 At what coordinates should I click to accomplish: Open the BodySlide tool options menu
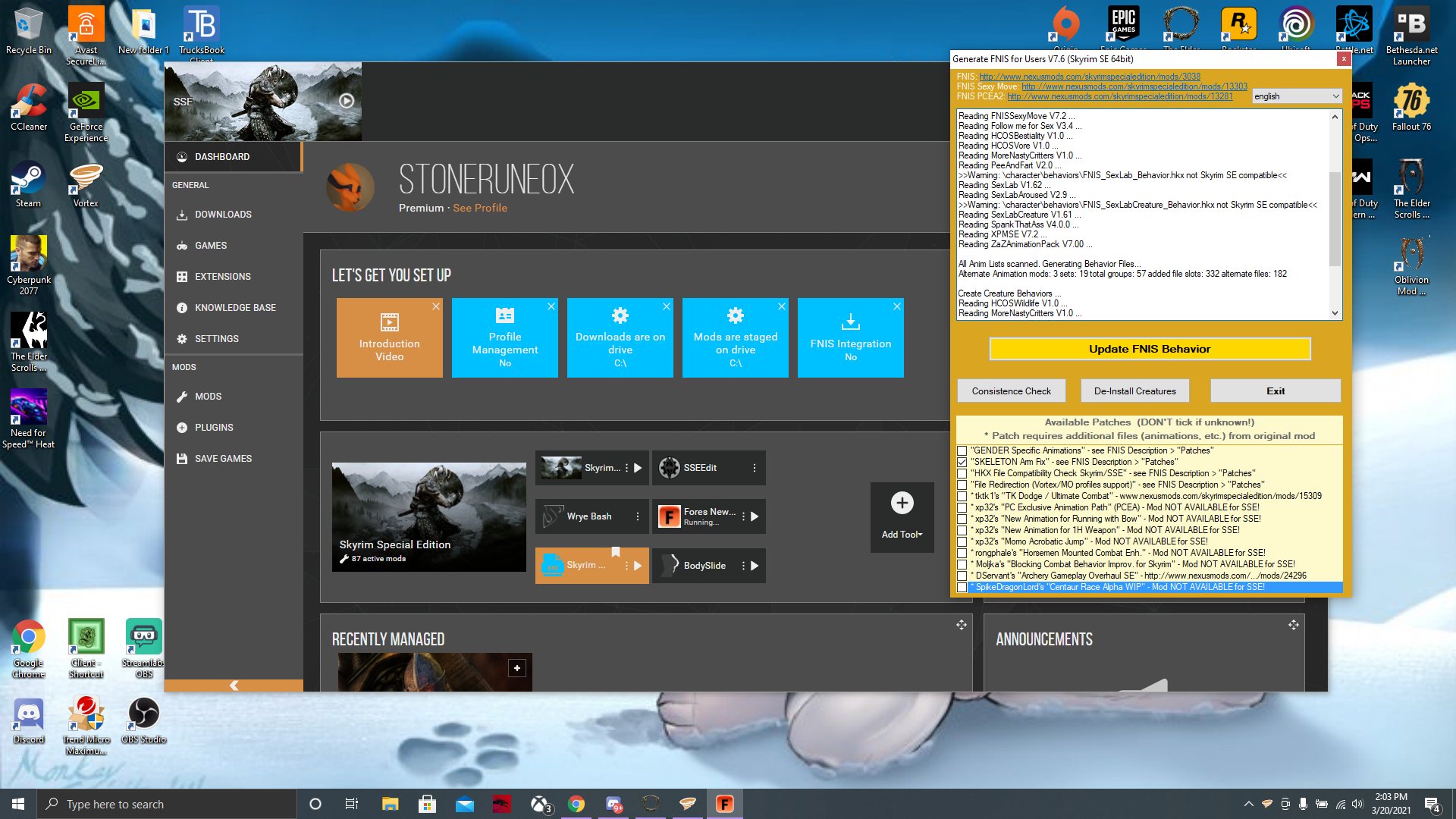[743, 566]
